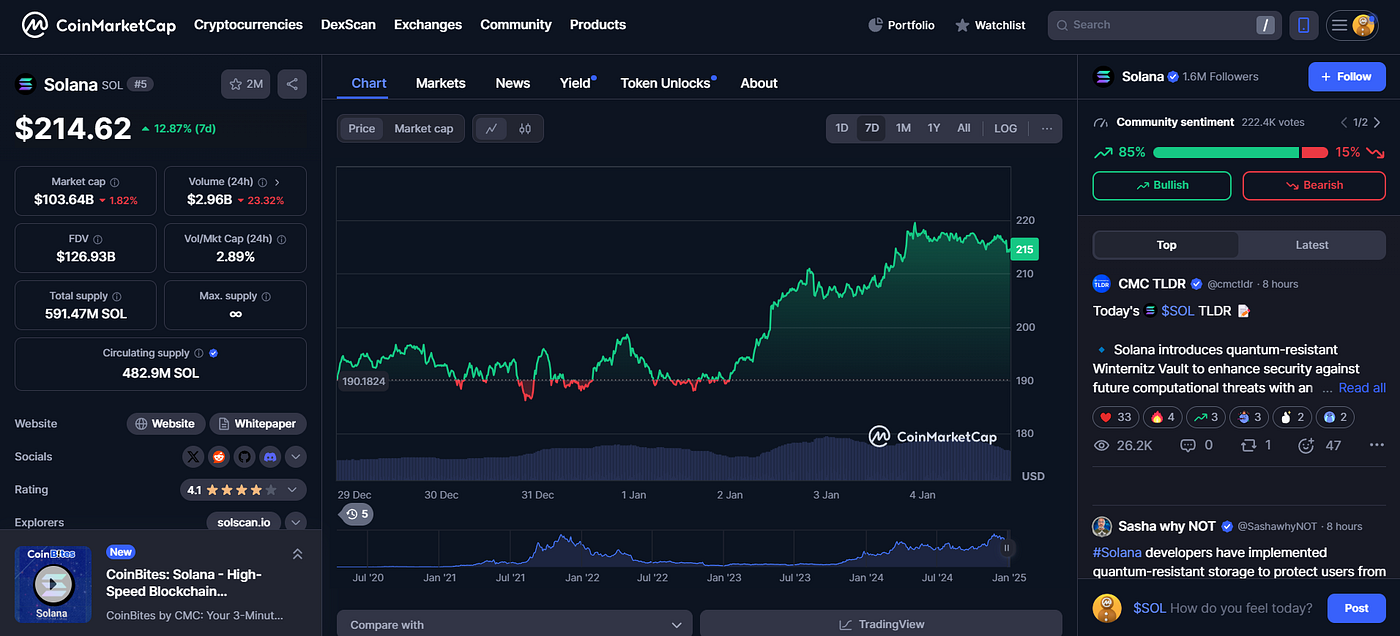
Task: Open CMC TLDR post options menu
Action: [x=1377, y=445]
